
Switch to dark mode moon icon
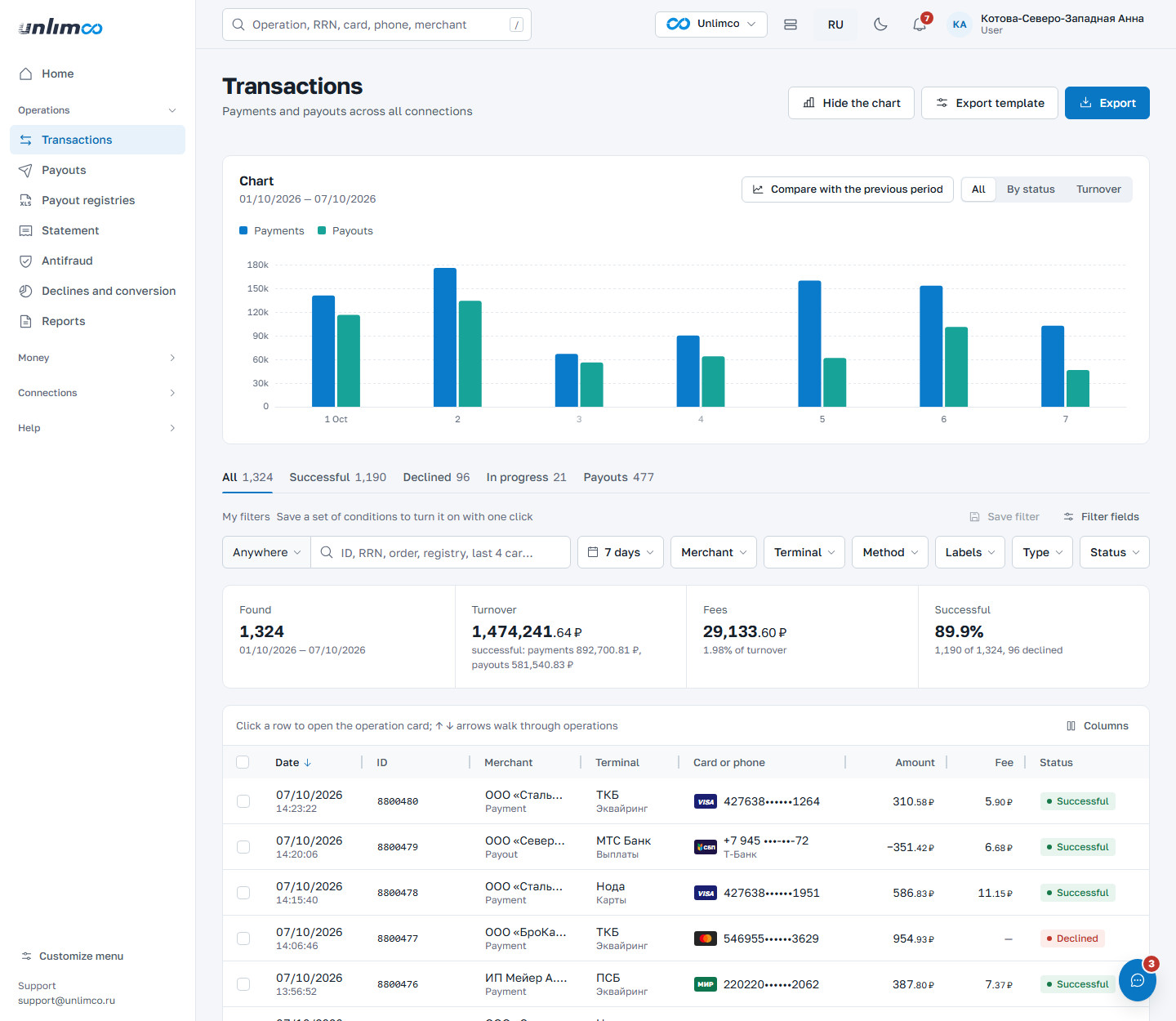coord(880,25)
